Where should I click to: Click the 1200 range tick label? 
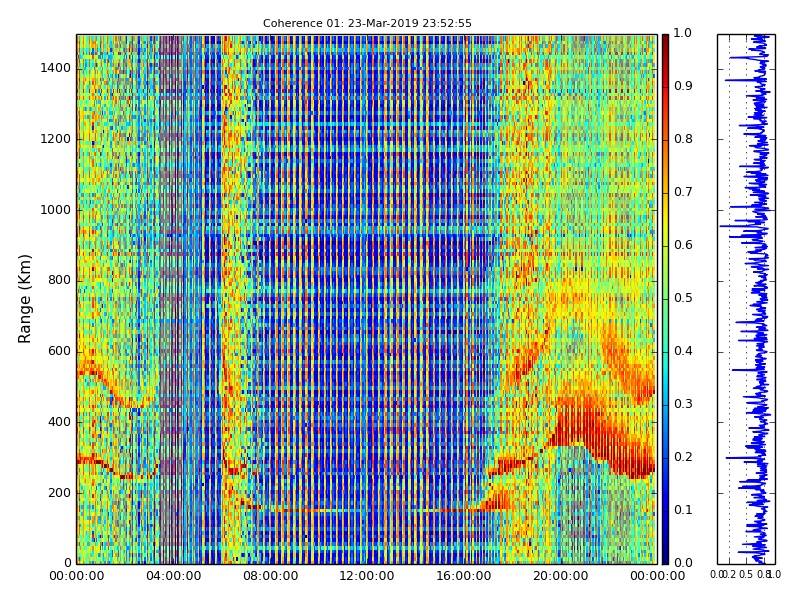point(55,139)
